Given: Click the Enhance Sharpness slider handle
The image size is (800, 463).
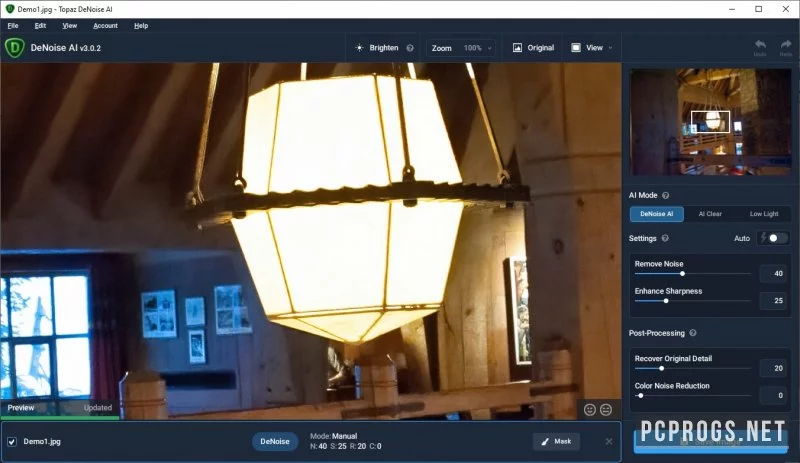Looking at the screenshot, I should pos(666,301).
